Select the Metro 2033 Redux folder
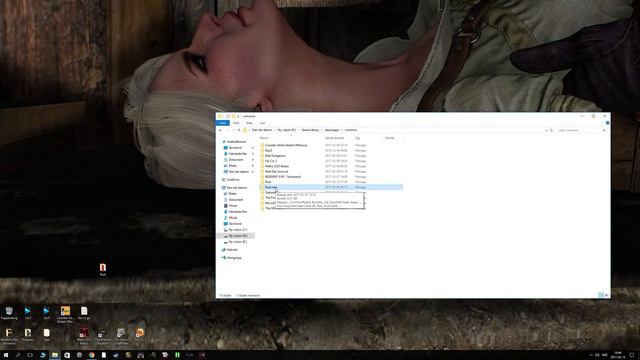Viewport: 640px width, 360px height. point(277,167)
